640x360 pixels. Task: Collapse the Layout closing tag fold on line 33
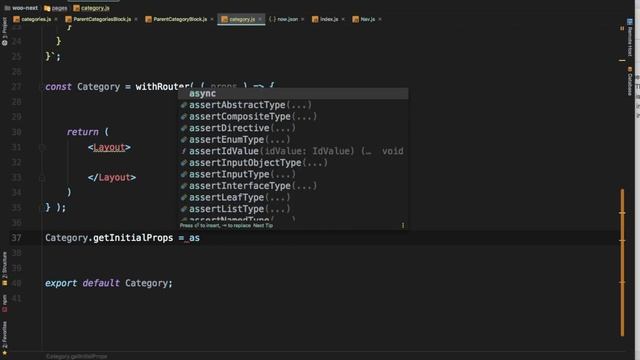coord(42,178)
